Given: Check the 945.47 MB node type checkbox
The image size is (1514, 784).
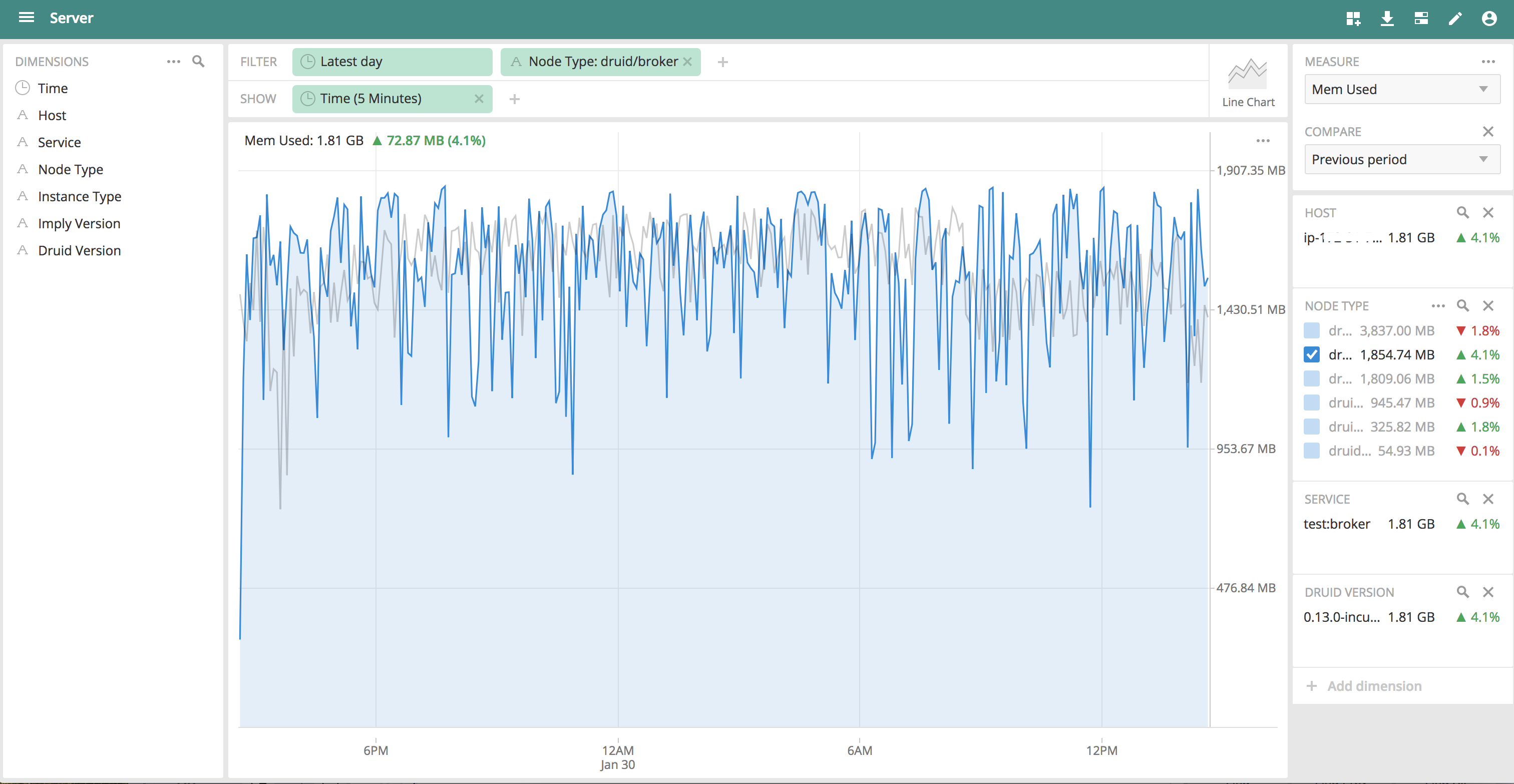Looking at the screenshot, I should (1311, 403).
